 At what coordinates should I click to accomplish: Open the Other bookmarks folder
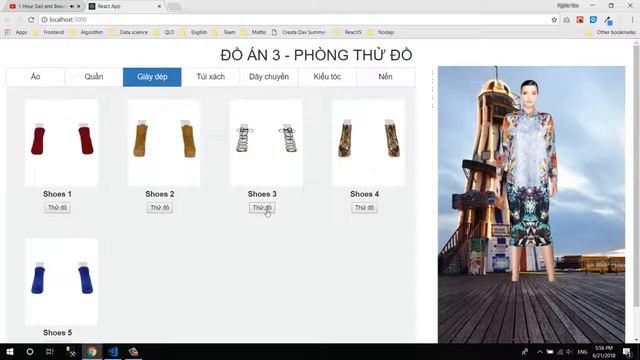(x=611, y=32)
